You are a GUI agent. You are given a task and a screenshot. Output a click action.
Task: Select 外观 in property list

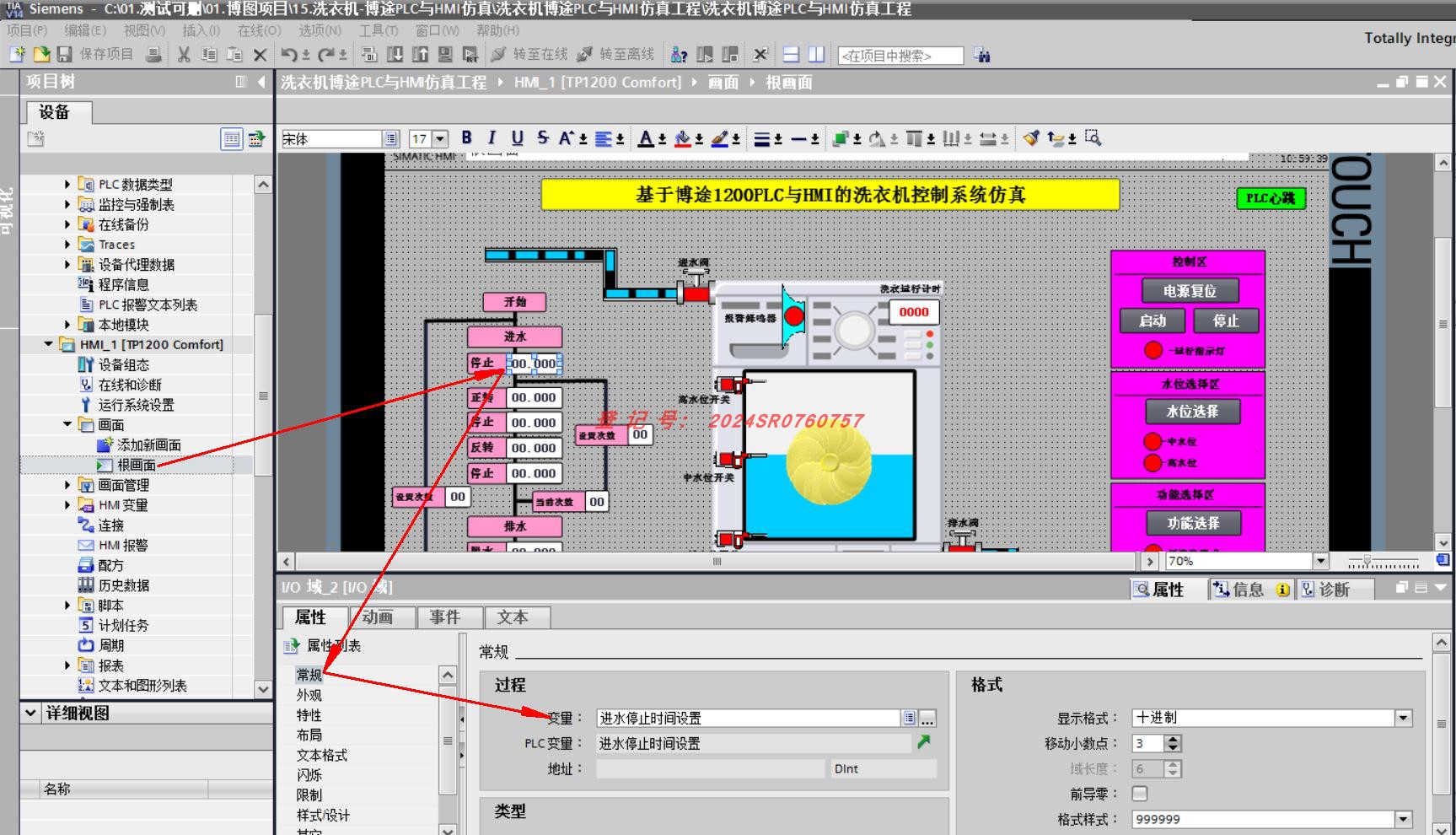coord(309,695)
